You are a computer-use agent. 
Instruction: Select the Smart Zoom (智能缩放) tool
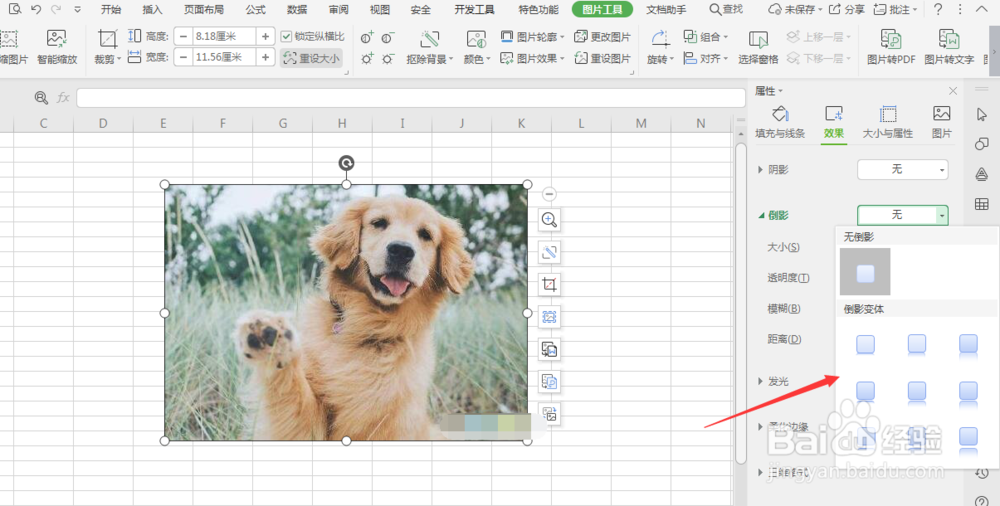click(57, 47)
